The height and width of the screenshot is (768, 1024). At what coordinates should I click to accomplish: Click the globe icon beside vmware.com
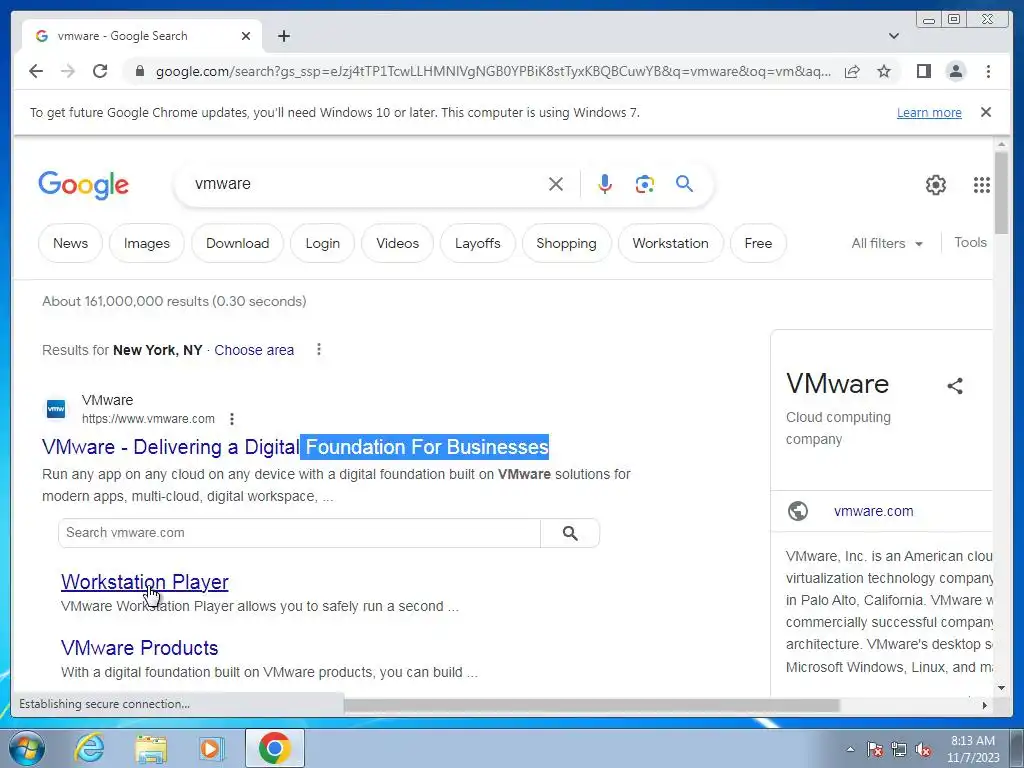pos(797,511)
